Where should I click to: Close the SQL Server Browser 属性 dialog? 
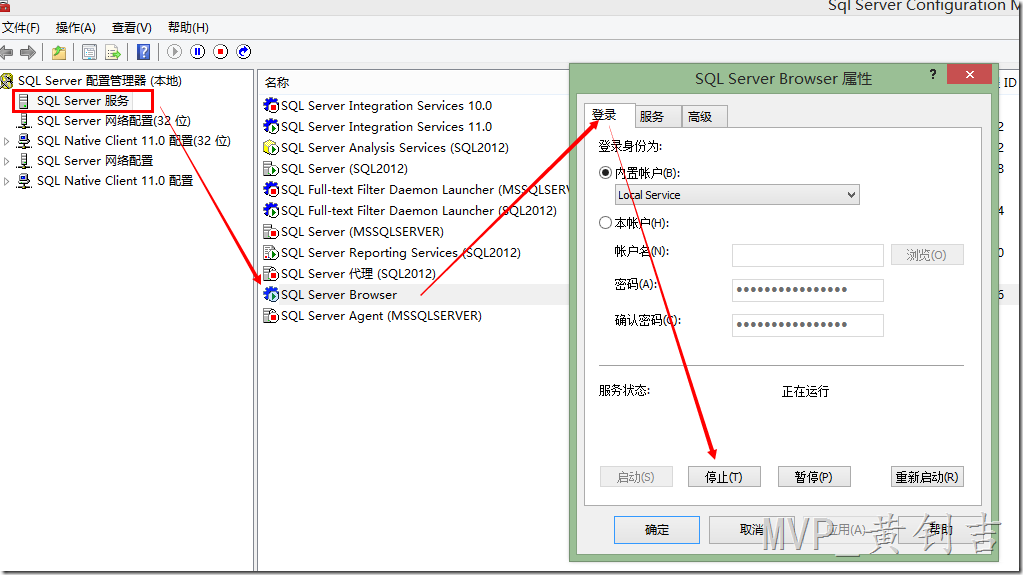tap(970, 74)
